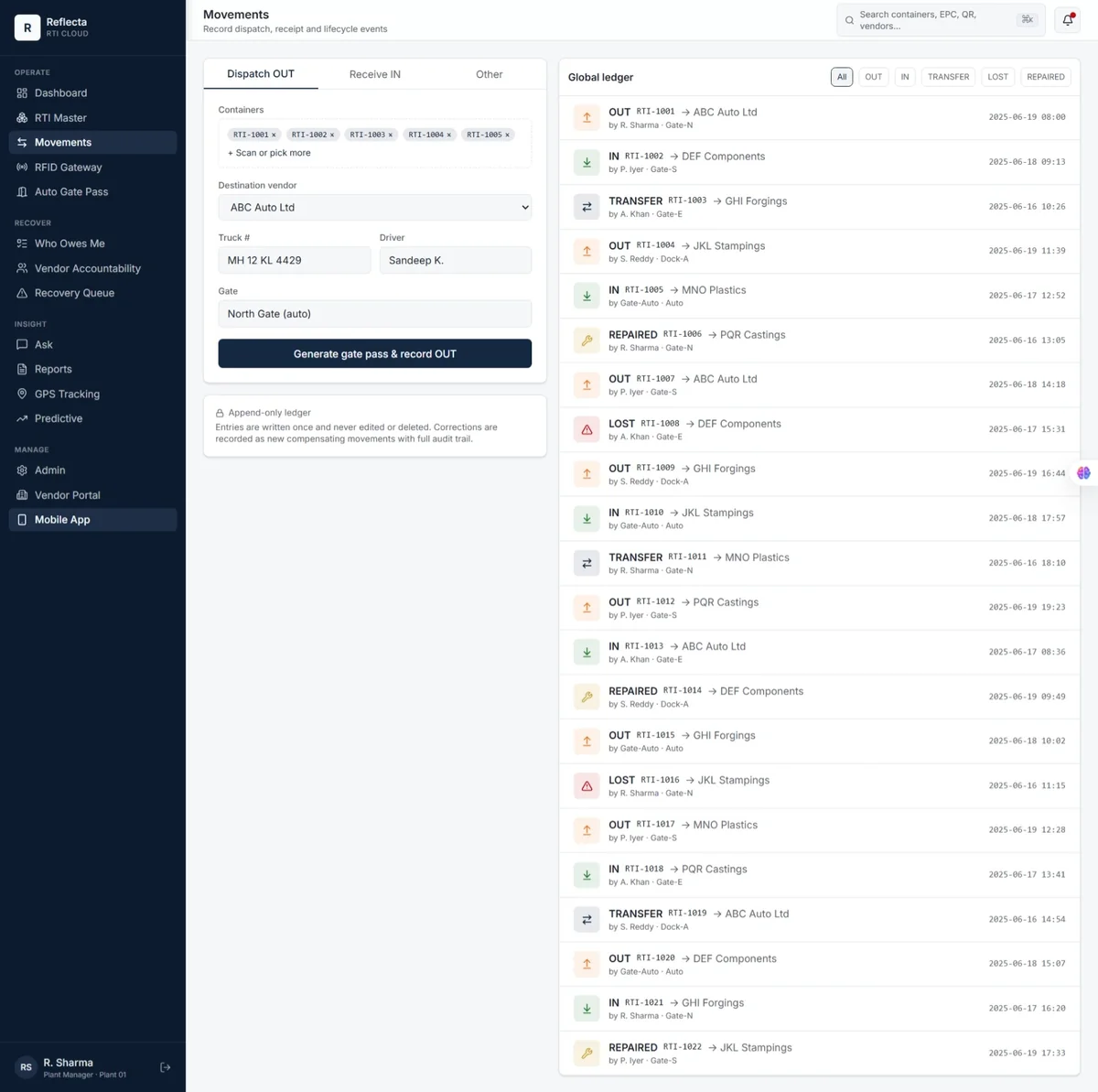The image size is (1098, 1092).
Task: Click the global search box
Action: pos(941,20)
